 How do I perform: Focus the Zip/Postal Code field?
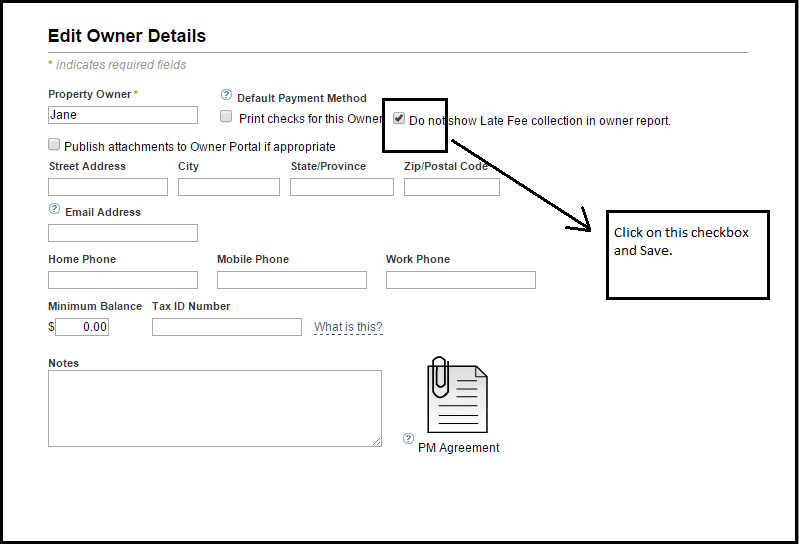coord(451,187)
